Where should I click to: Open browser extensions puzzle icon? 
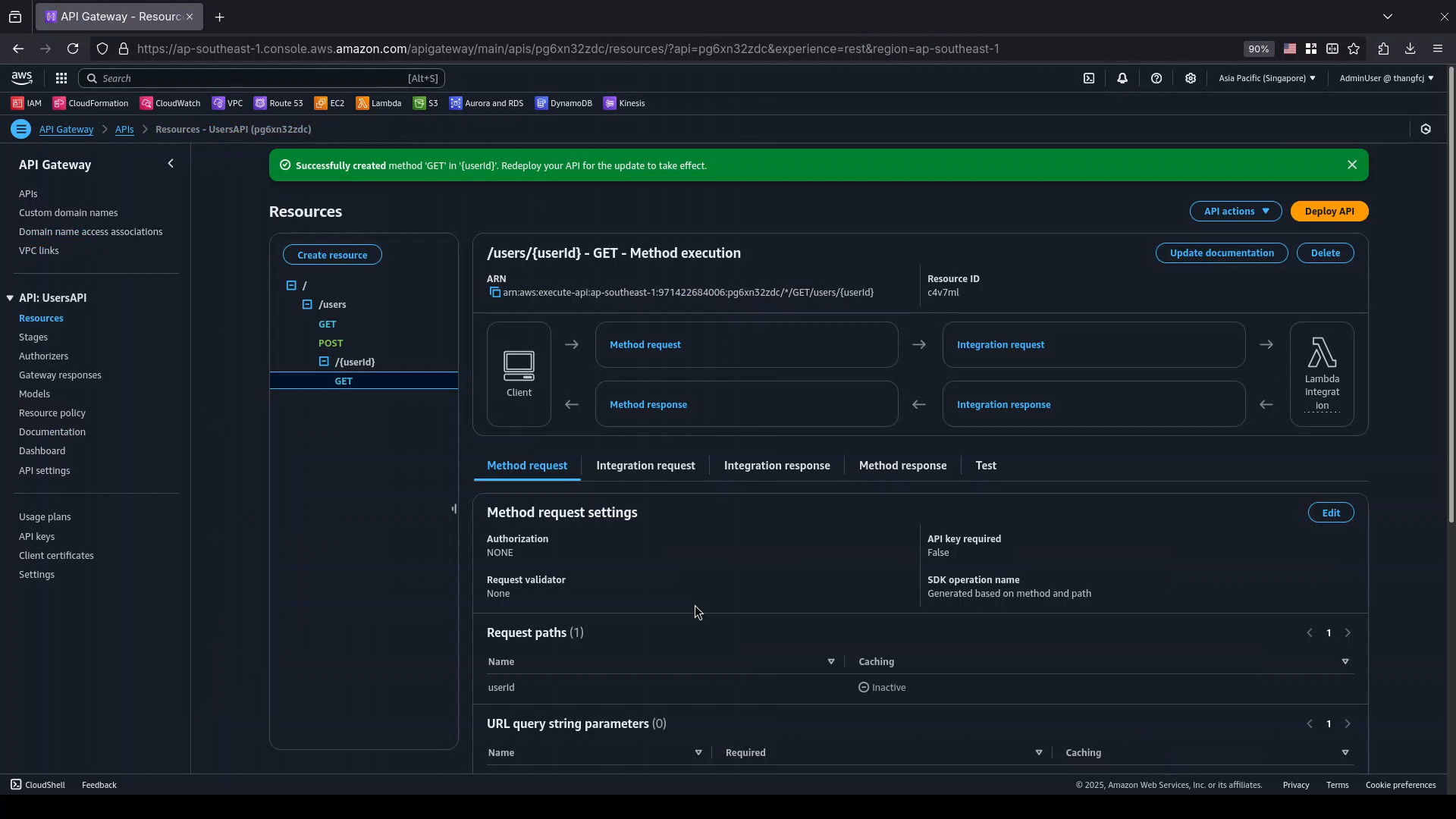[1383, 49]
